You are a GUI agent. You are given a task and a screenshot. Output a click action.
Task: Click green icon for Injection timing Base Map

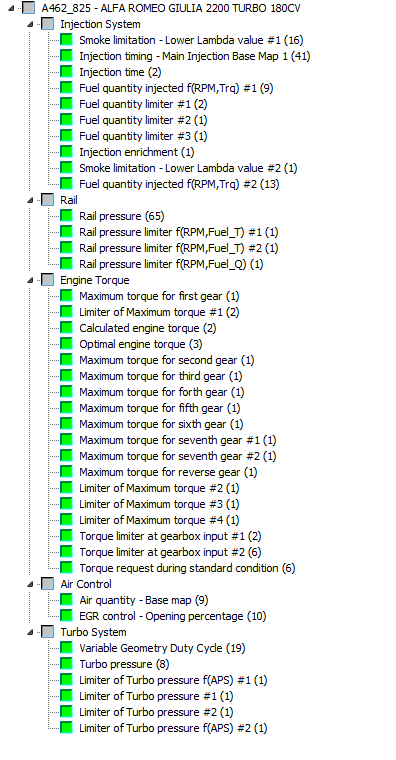pyautogui.click(x=66, y=56)
